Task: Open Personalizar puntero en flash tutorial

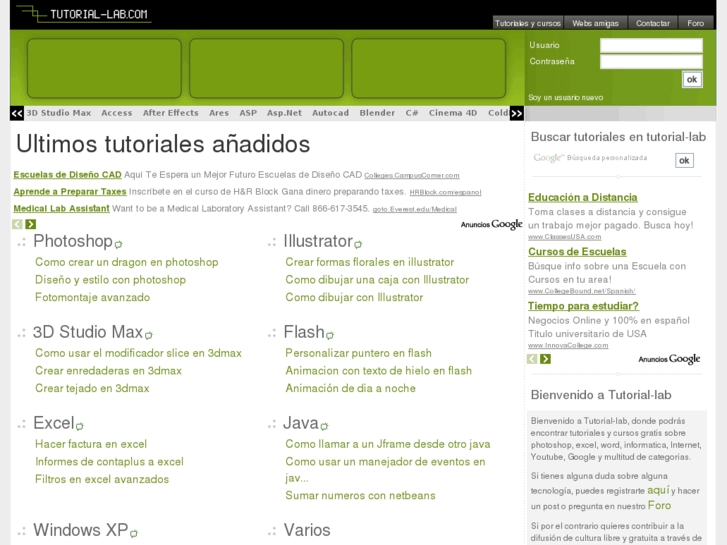Action: (x=358, y=353)
